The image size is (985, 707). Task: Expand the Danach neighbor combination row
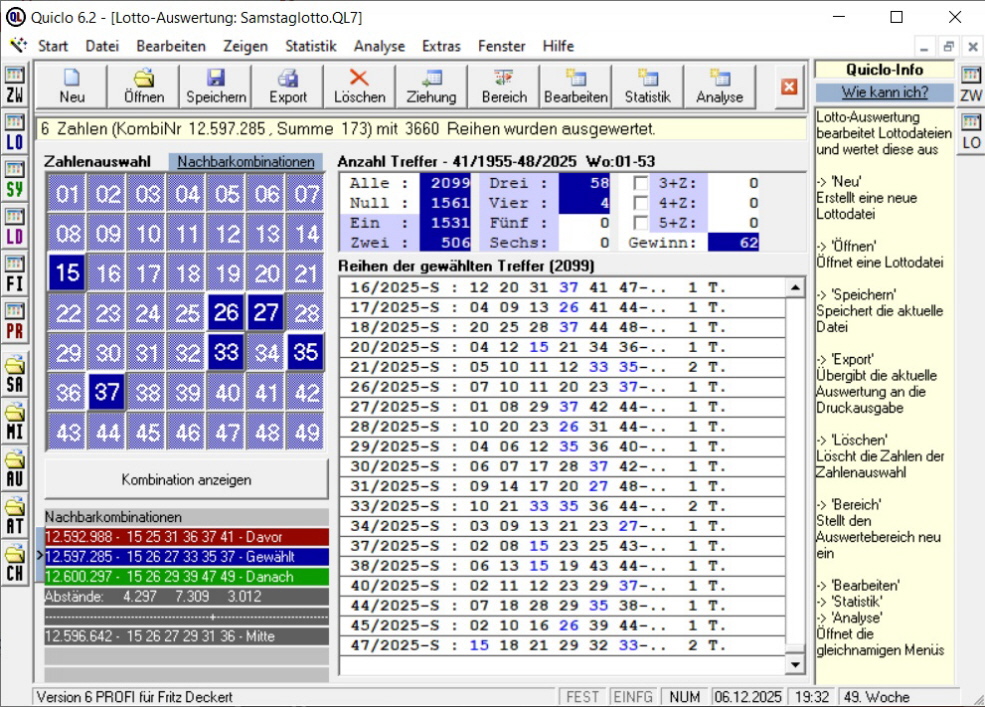click(185, 577)
